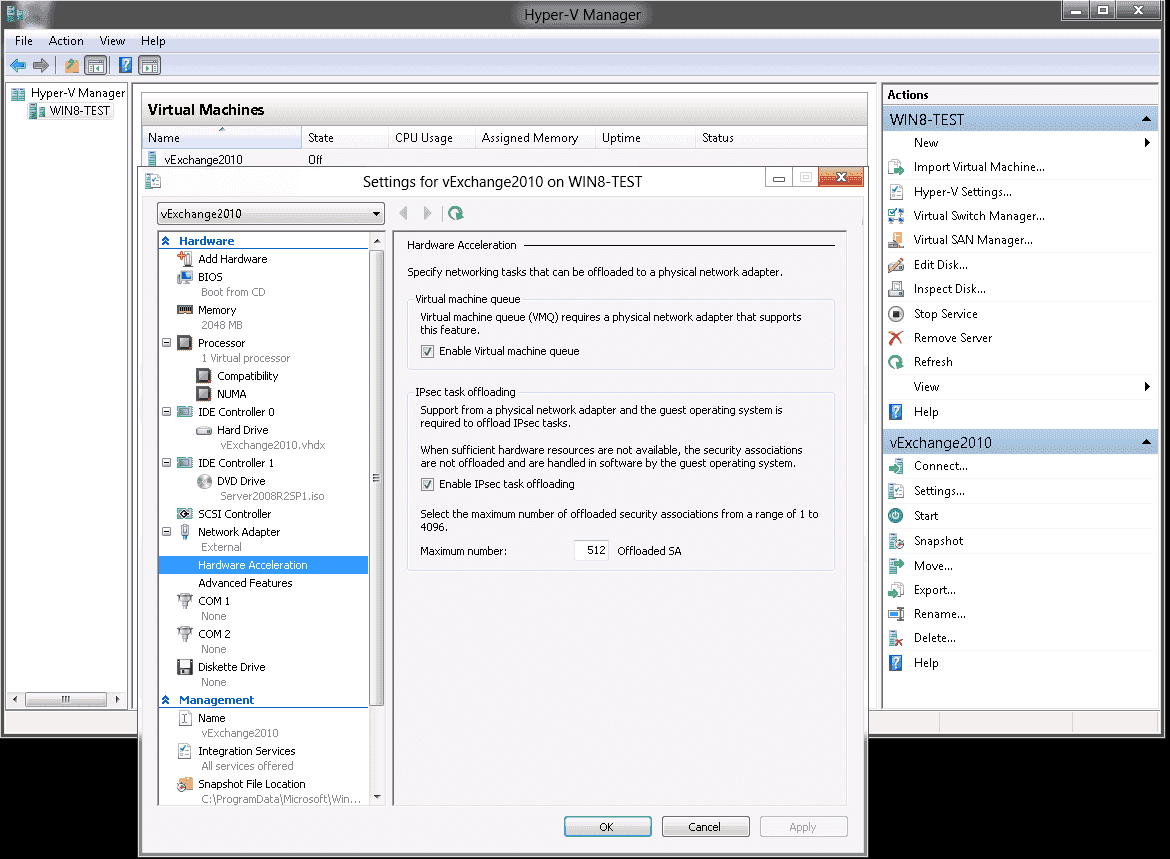Click the Diskette Drive icon
Image resolution: width=1170 pixels, height=859 pixels.
pyautogui.click(x=184, y=667)
